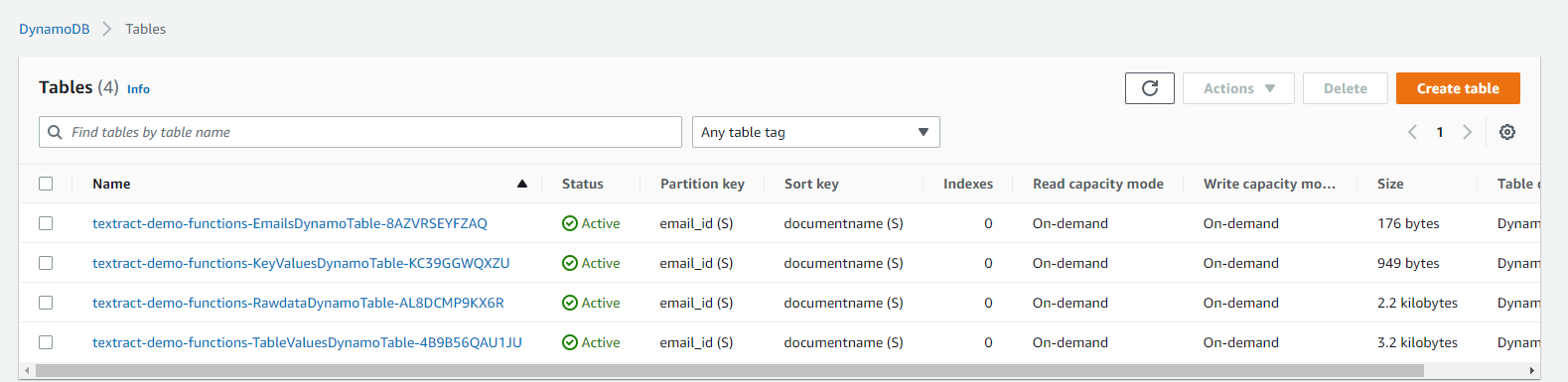Go to next page of tables

pos(1468,132)
